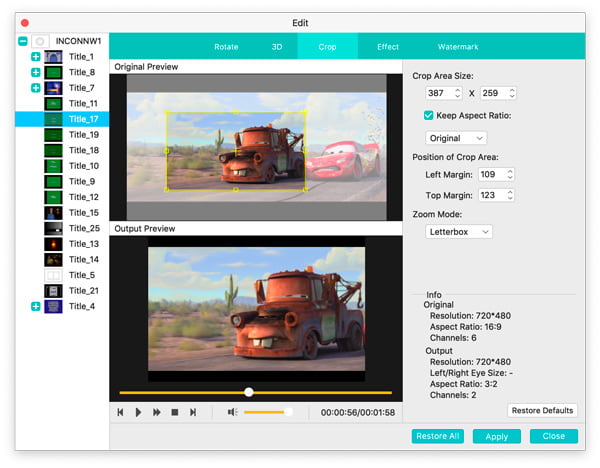This screenshot has height=468, width=600.
Task: Switch to the 3D tab
Action: pos(277,47)
